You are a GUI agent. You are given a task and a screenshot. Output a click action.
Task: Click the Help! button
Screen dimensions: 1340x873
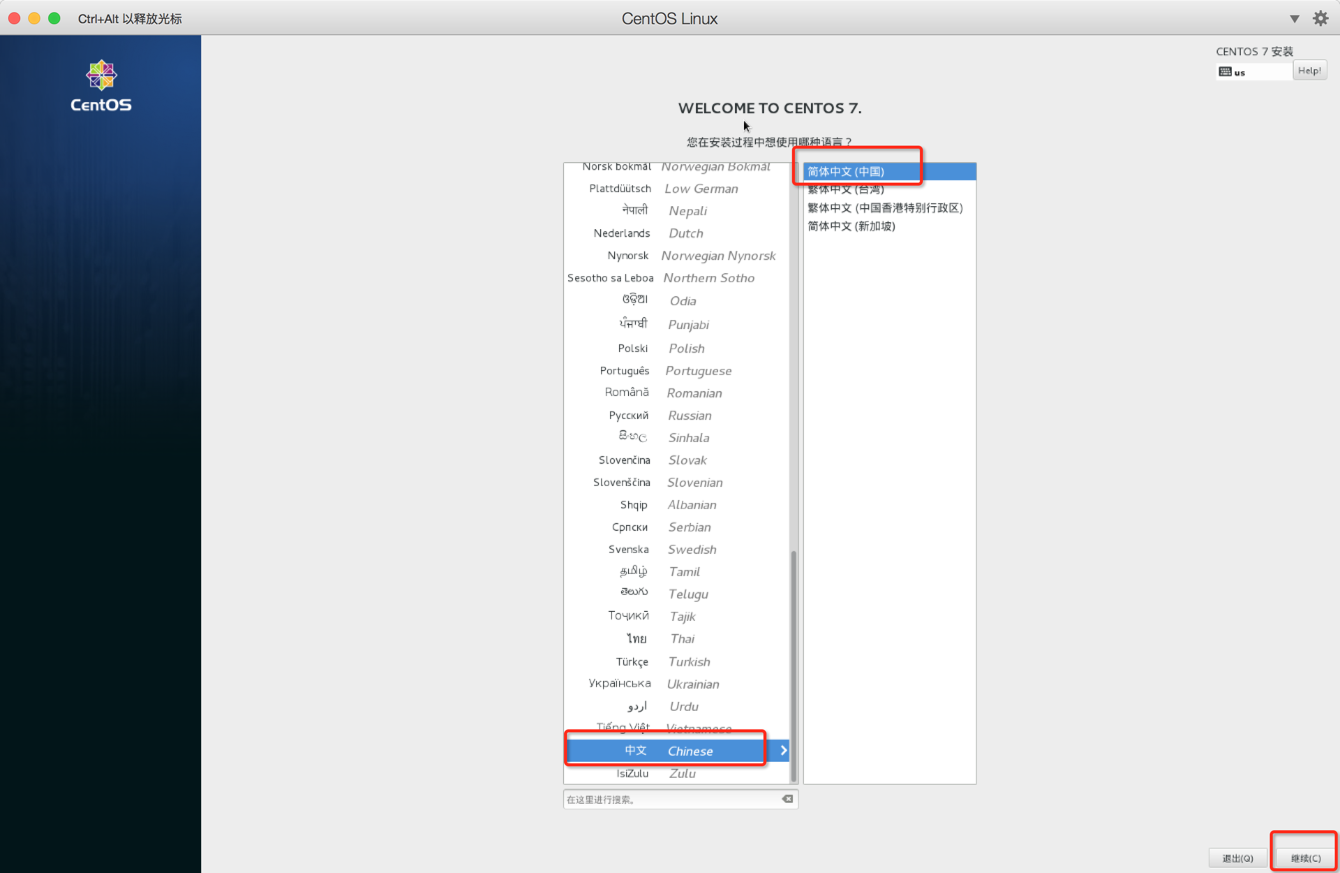(1310, 70)
